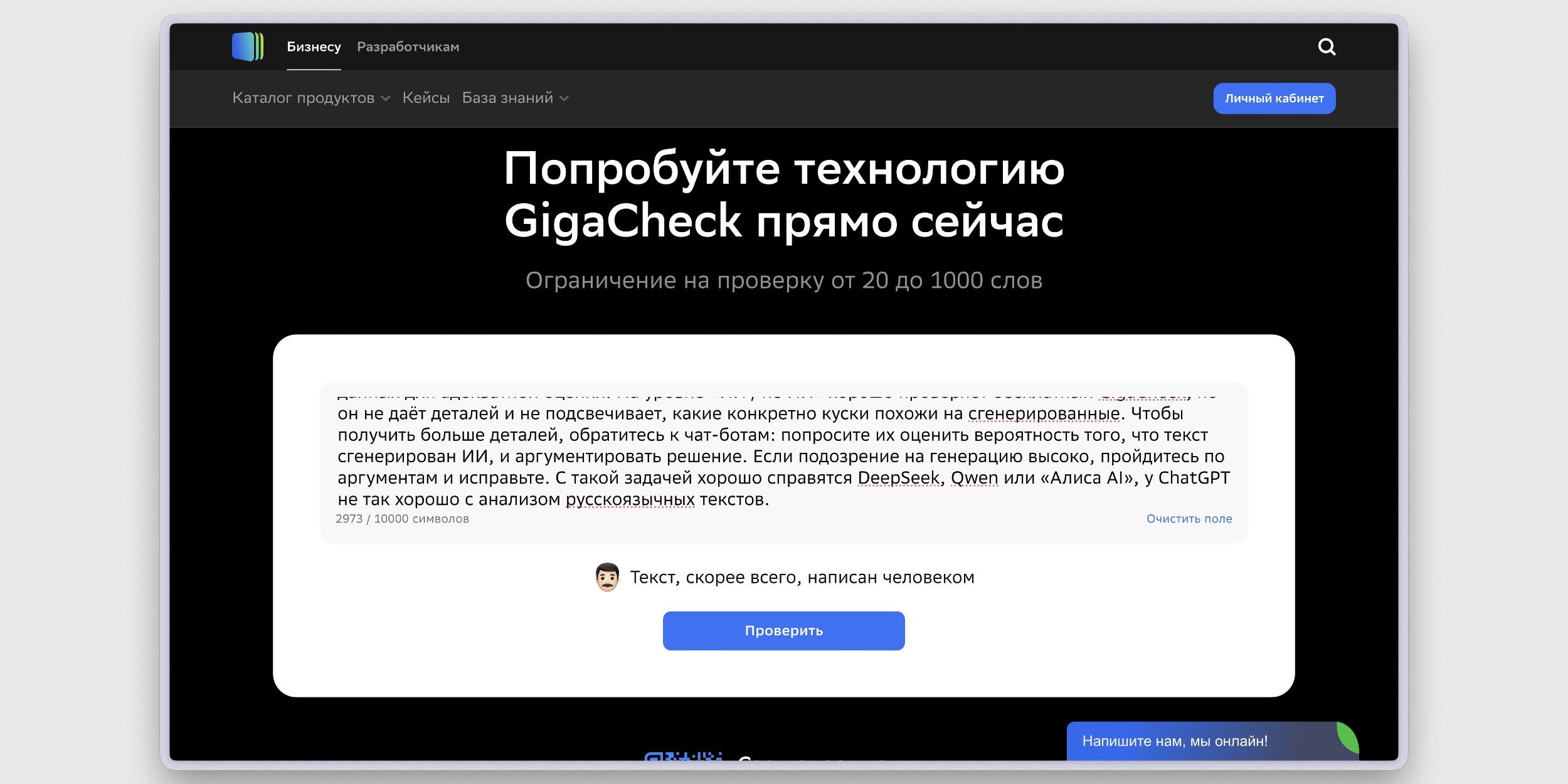Click the search magnifier in the header
Viewport: 1568px width, 784px height.
tap(1328, 46)
